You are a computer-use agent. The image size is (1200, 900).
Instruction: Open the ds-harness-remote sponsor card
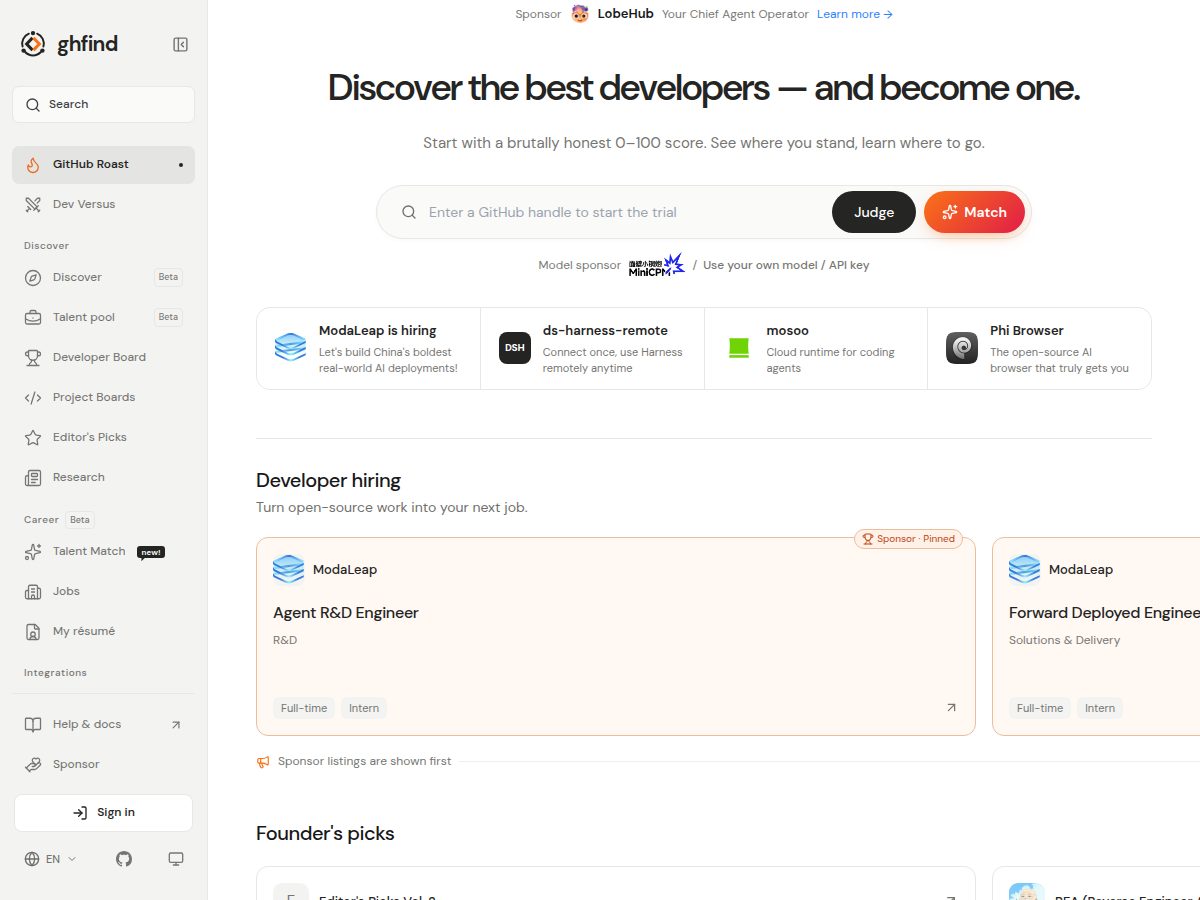click(x=593, y=348)
